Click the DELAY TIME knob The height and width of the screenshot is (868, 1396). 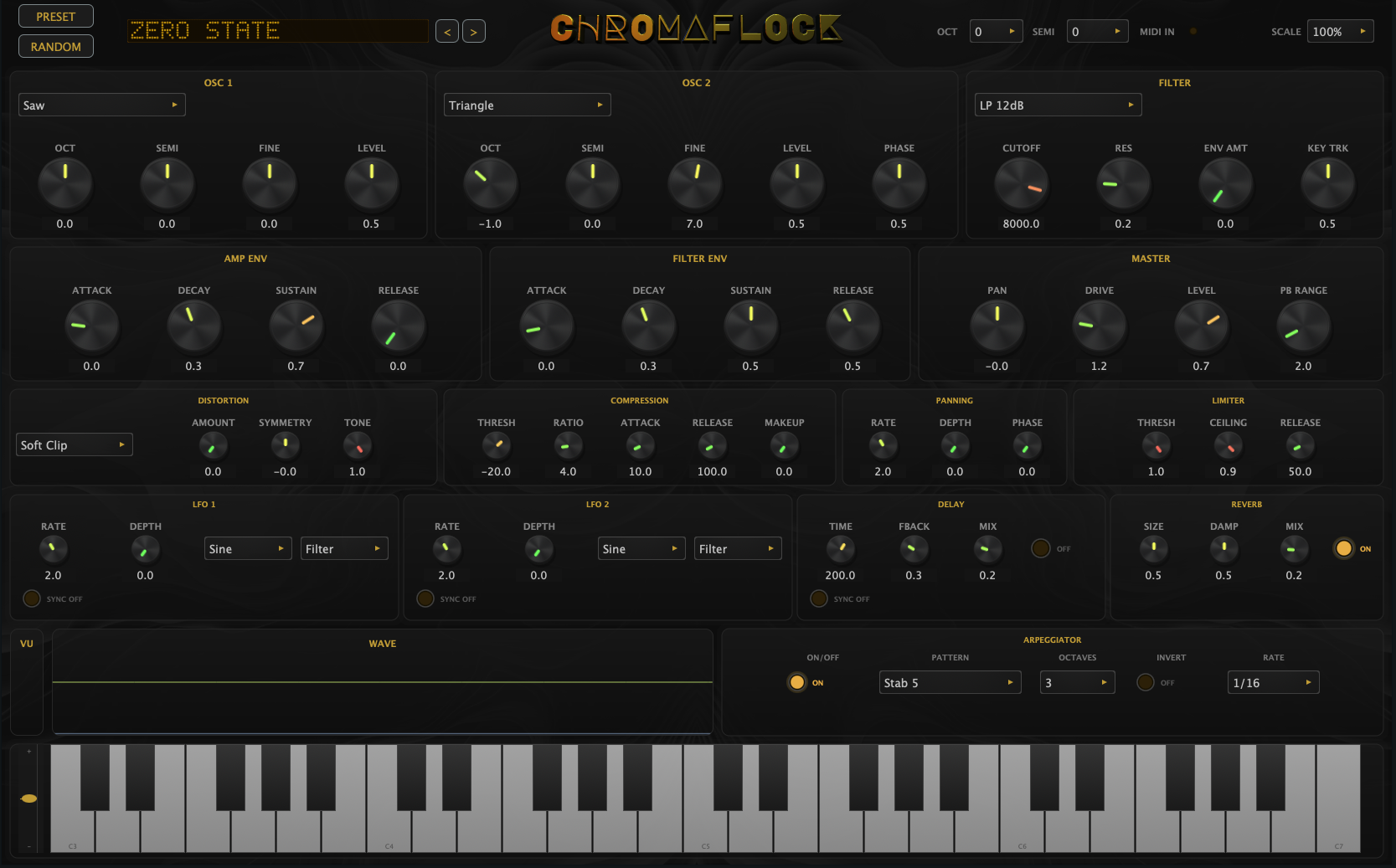pos(841,550)
